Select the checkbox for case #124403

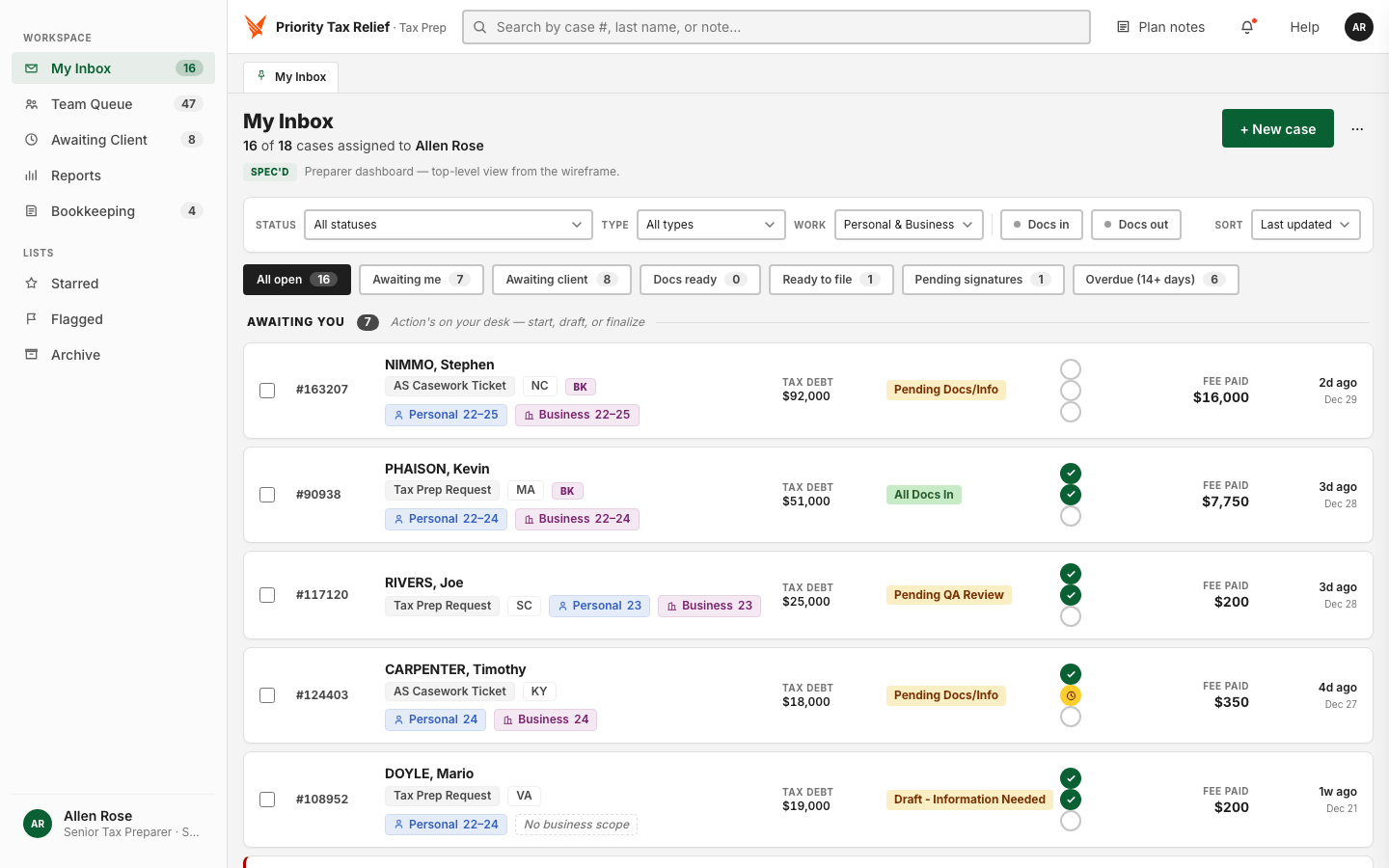tap(267, 695)
